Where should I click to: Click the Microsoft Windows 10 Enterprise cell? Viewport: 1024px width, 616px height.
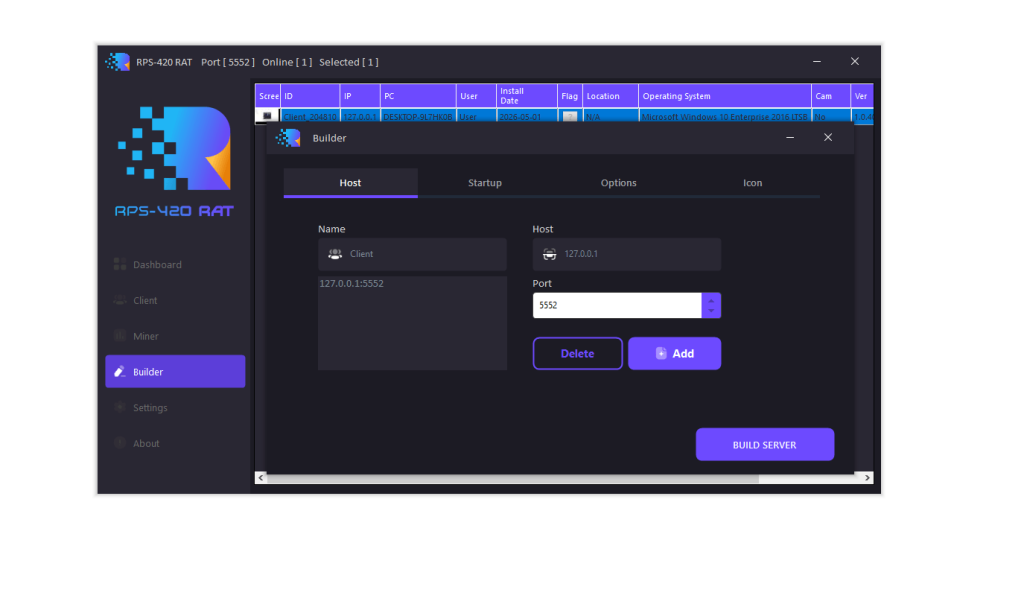(x=725, y=117)
